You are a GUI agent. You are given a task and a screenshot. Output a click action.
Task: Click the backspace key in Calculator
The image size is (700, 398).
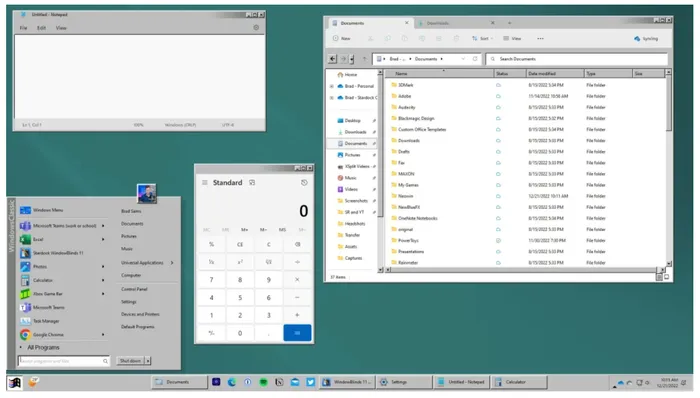[297, 244]
